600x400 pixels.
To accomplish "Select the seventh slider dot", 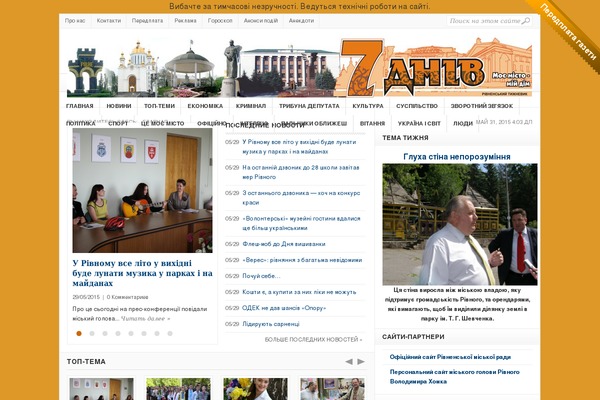I will (157, 333).
